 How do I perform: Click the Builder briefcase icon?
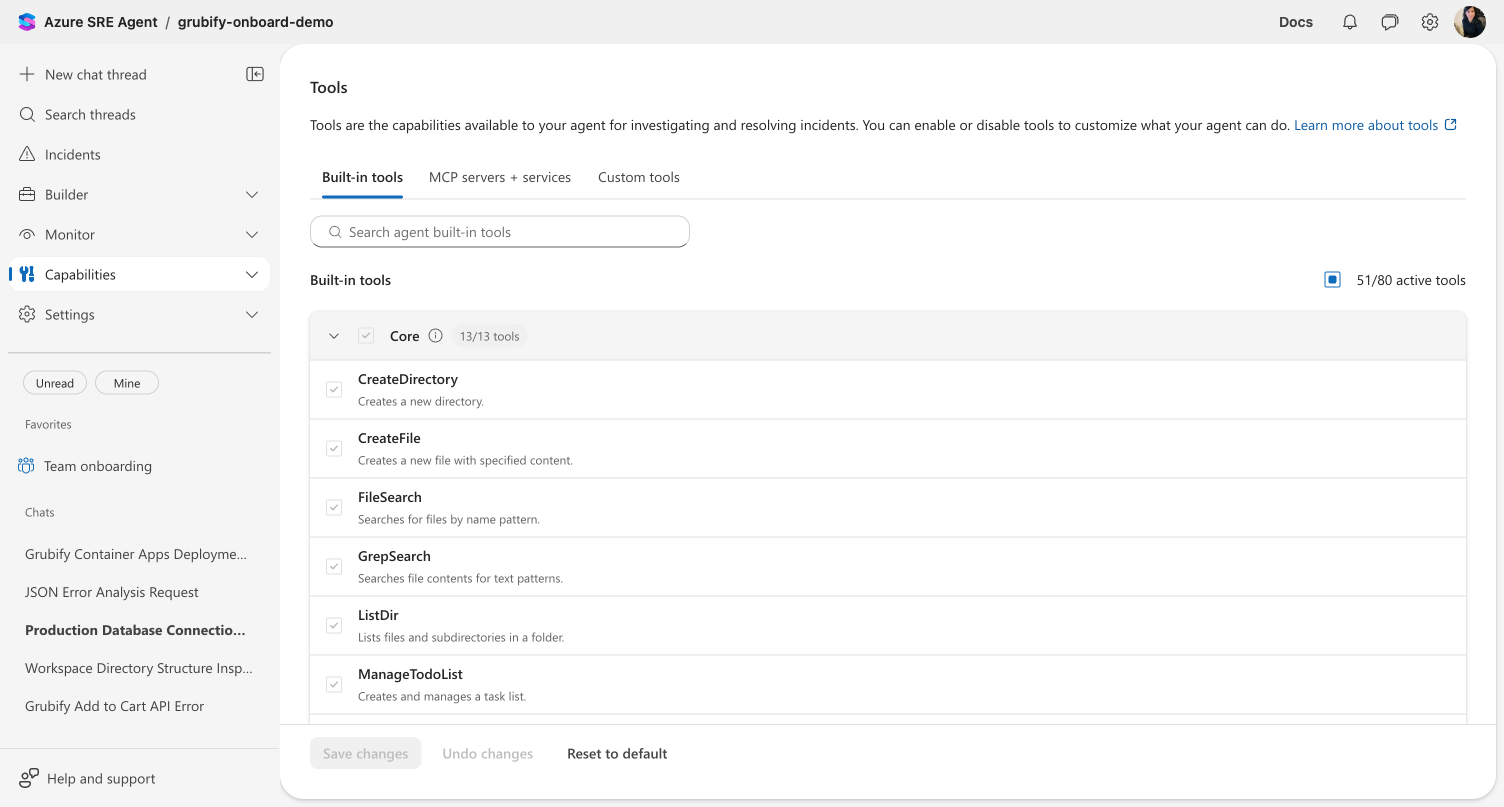(x=27, y=194)
